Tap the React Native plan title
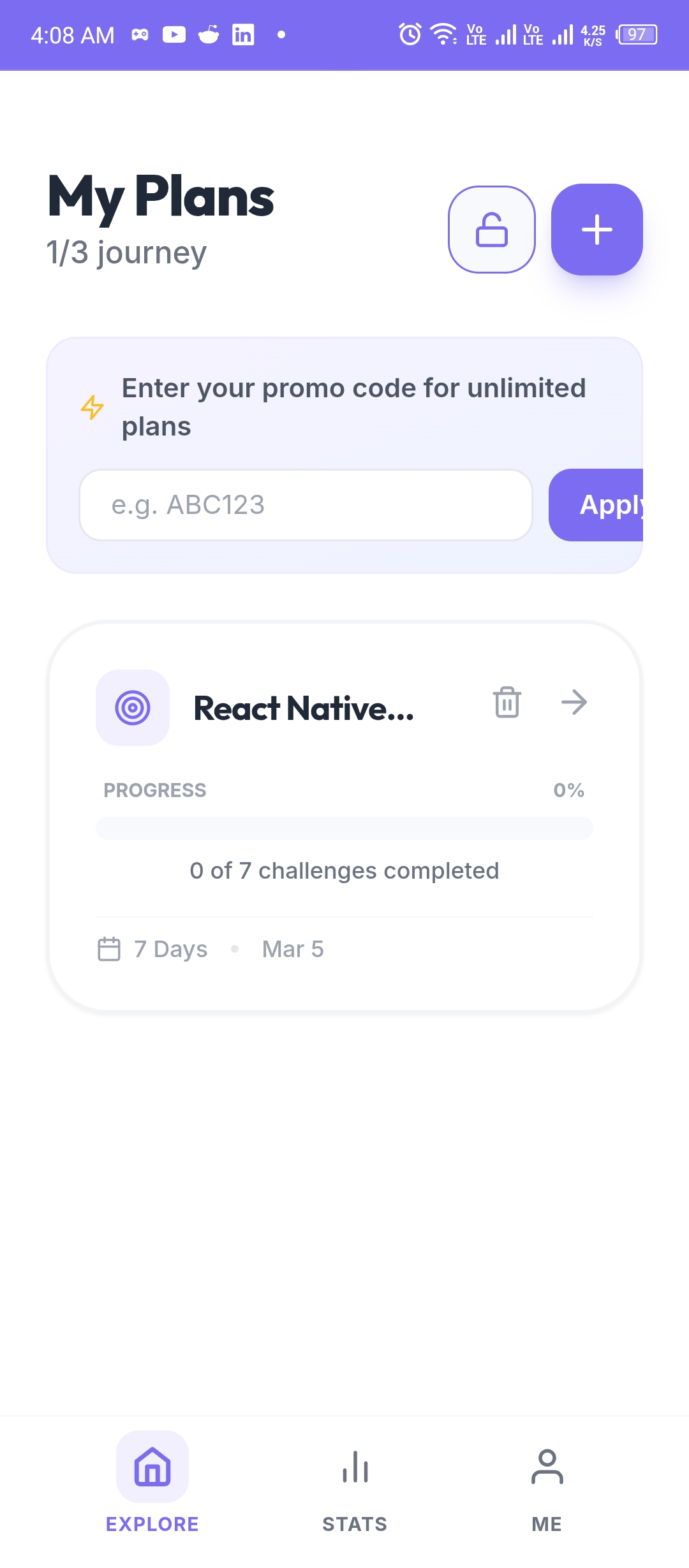Viewport: 689px width, 1568px height. 304,708
